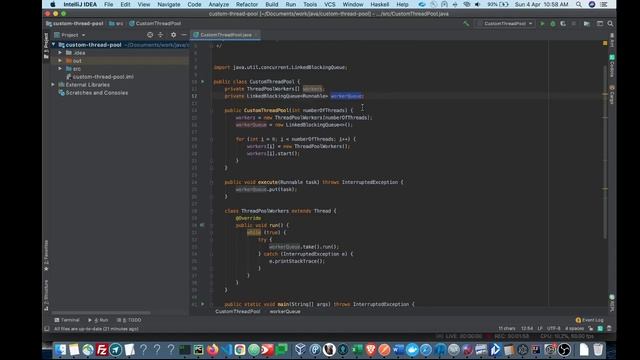640x360 pixels.
Task: Open Project panel gear settings
Action: pyautogui.click(x=173, y=35)
